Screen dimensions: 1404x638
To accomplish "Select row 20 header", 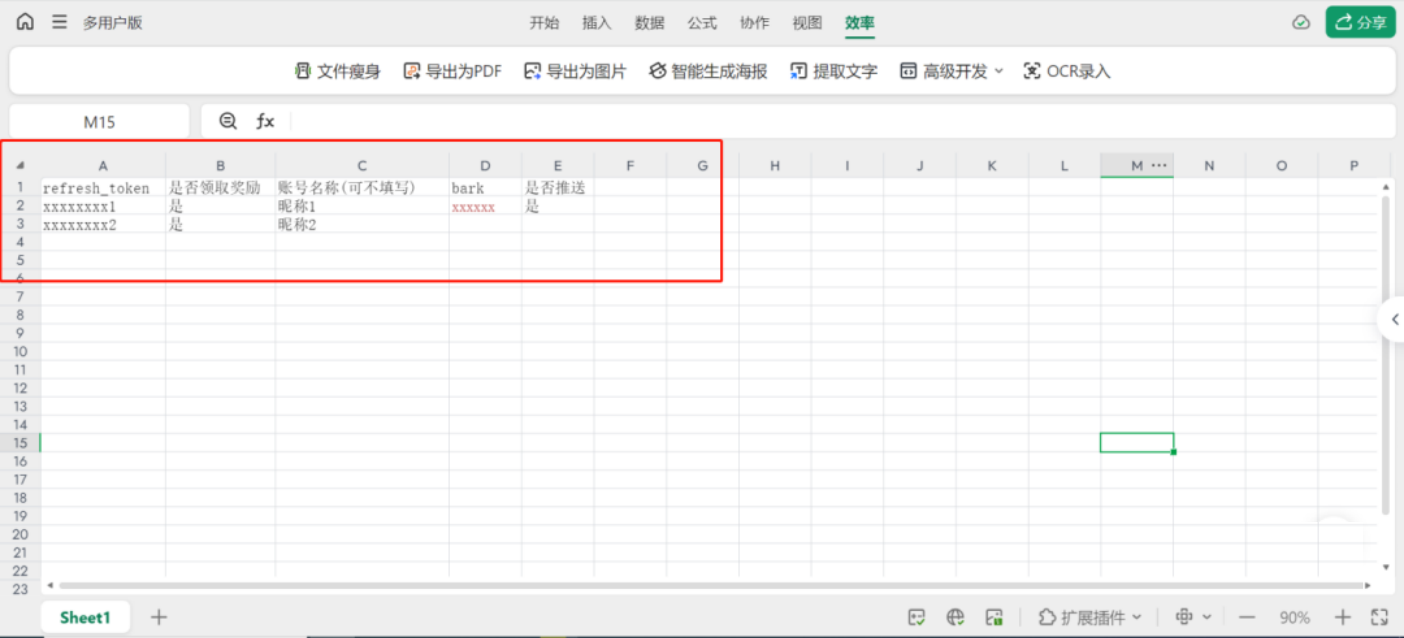I will (x=20, y=534).
